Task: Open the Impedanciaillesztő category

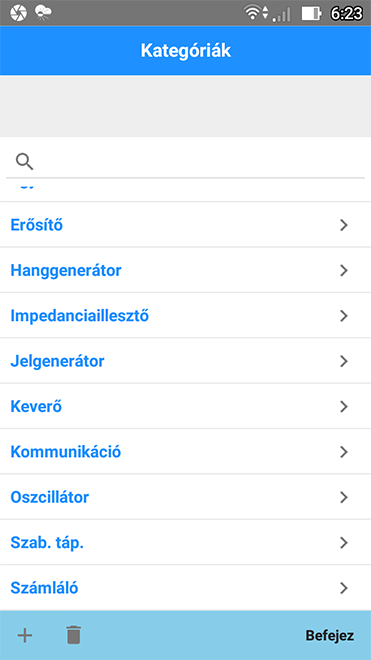Action: (x=185, y=316)
